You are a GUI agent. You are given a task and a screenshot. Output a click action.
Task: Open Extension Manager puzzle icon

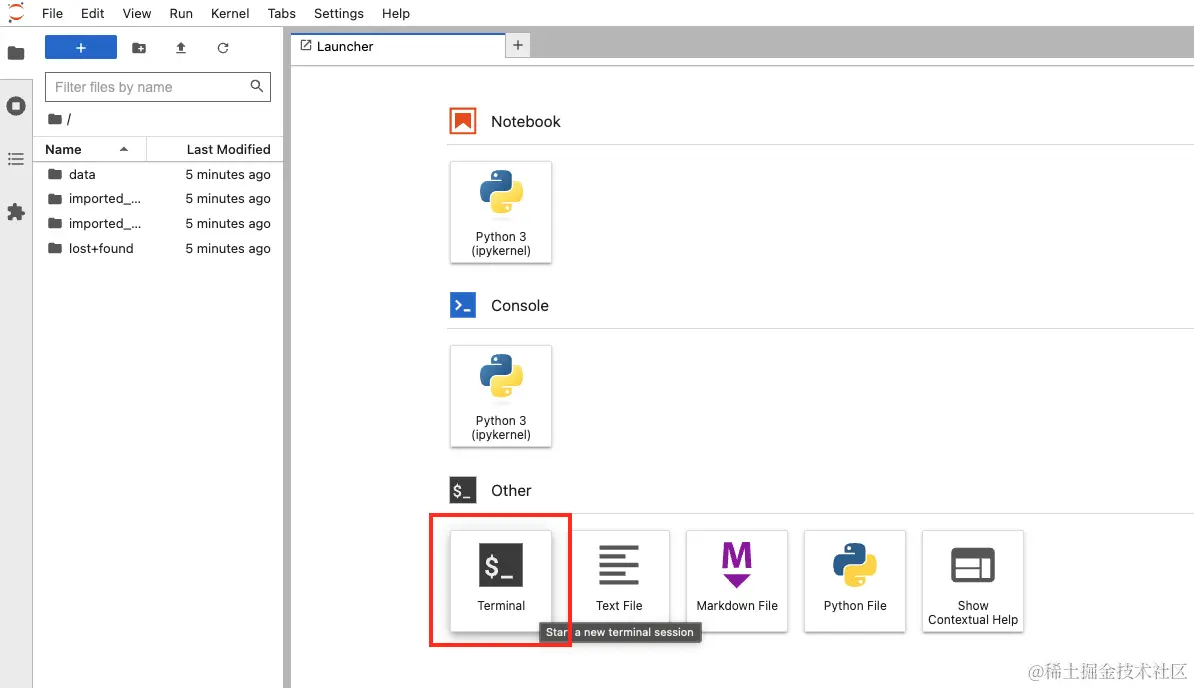coord(16,212)
